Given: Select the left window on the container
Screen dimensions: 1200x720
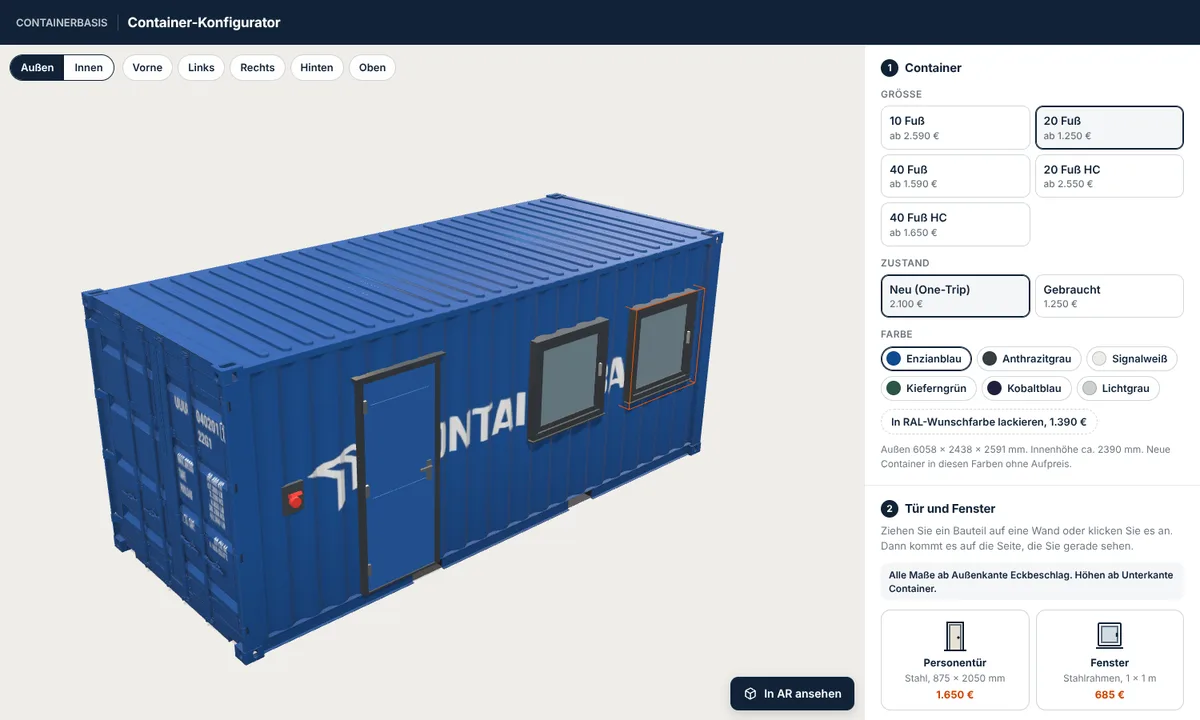Looking at the screenshot, I should click(x=567, y=379).
